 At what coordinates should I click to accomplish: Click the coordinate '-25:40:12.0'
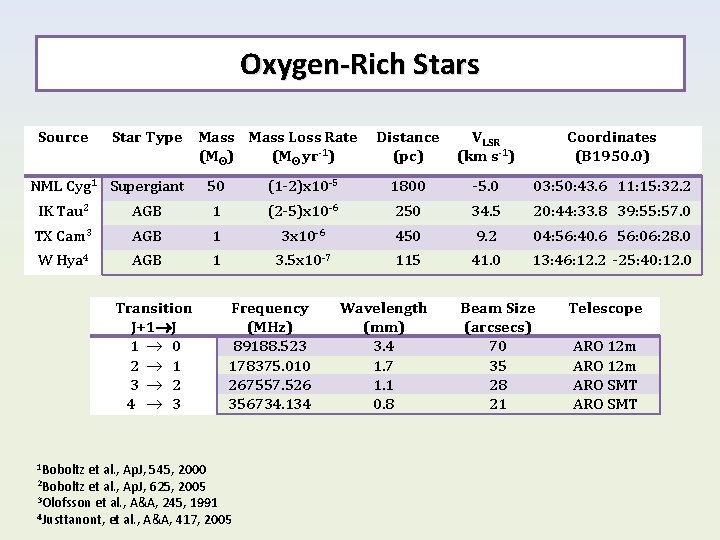[652, 260]
